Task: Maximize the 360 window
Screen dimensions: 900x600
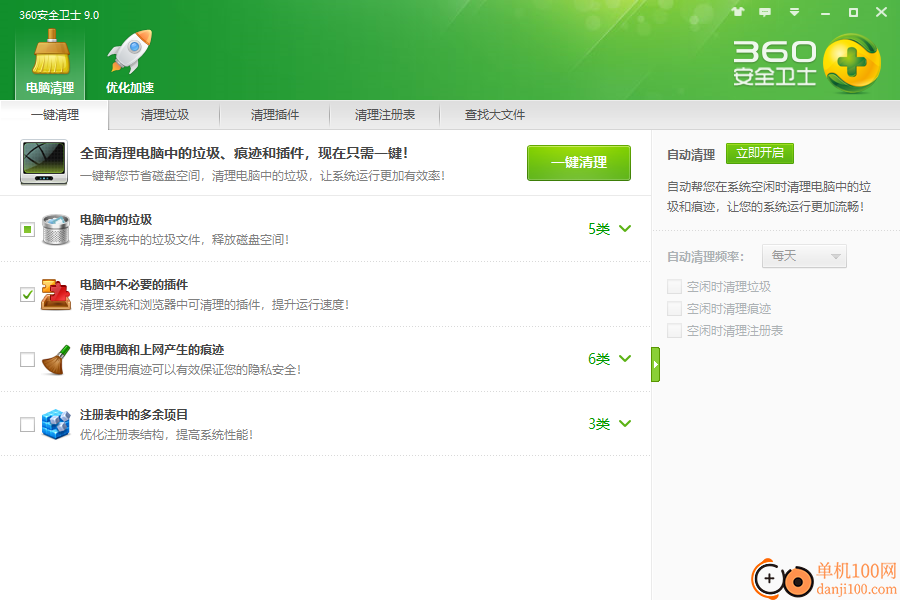Action: 854,12
